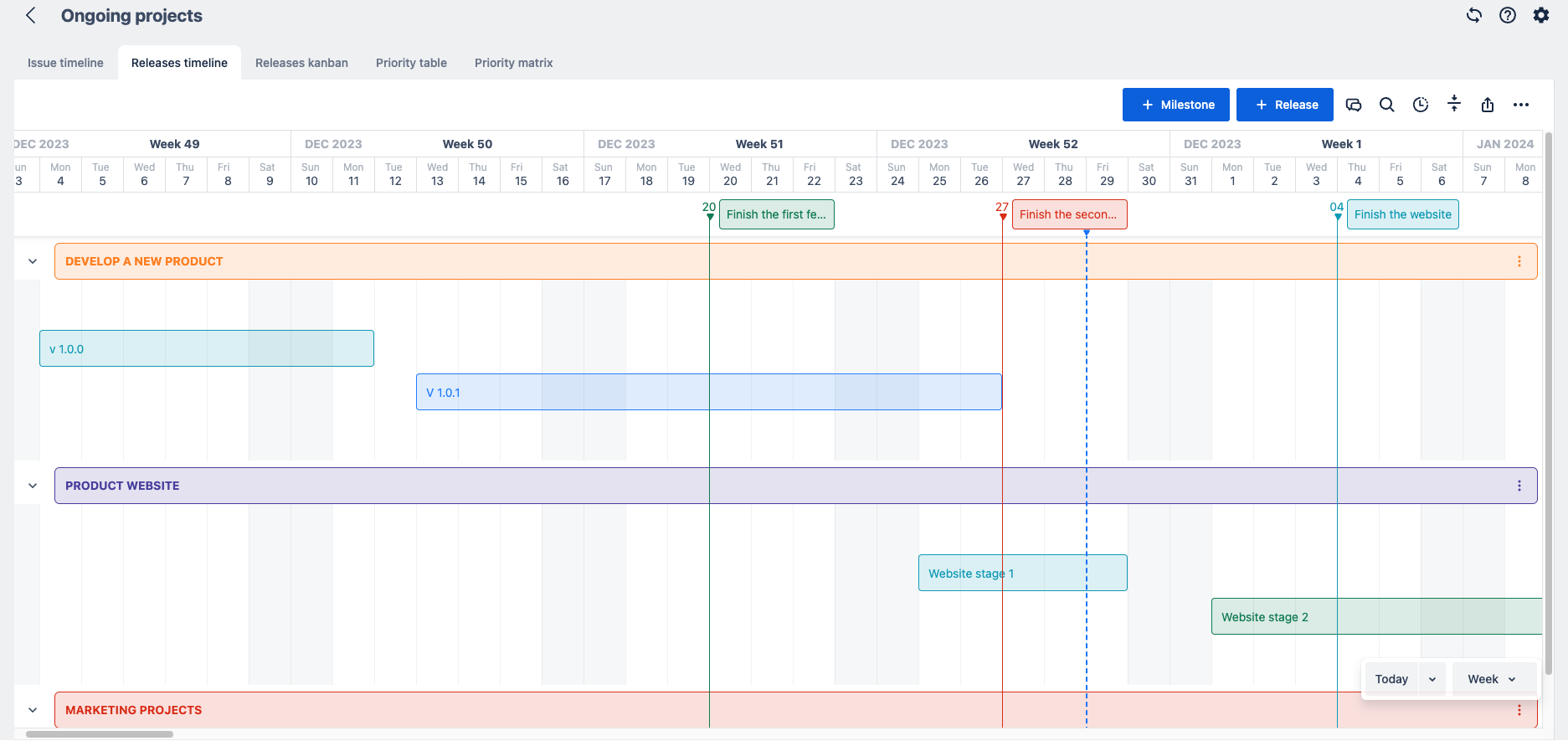Click the clock history icon
The image size is (1568, 741).
1421,105
